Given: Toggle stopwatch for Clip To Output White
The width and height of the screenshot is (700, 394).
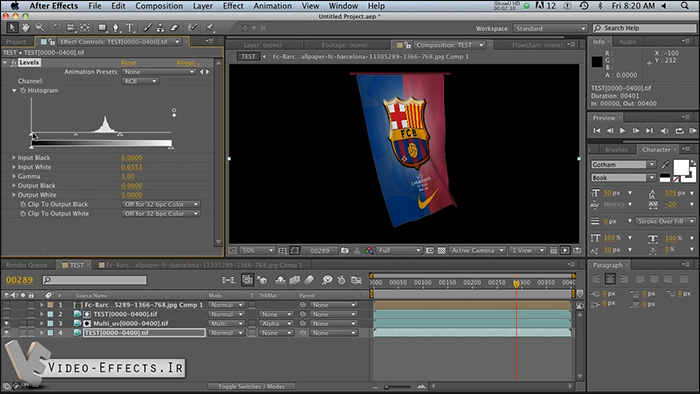Looking at the screenshot, I should 22,214.
